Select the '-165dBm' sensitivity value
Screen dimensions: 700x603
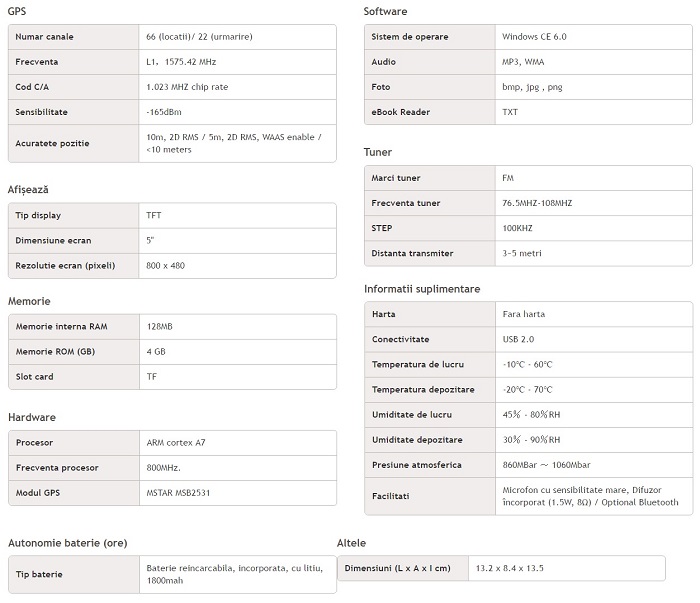(x=166, y=112)
